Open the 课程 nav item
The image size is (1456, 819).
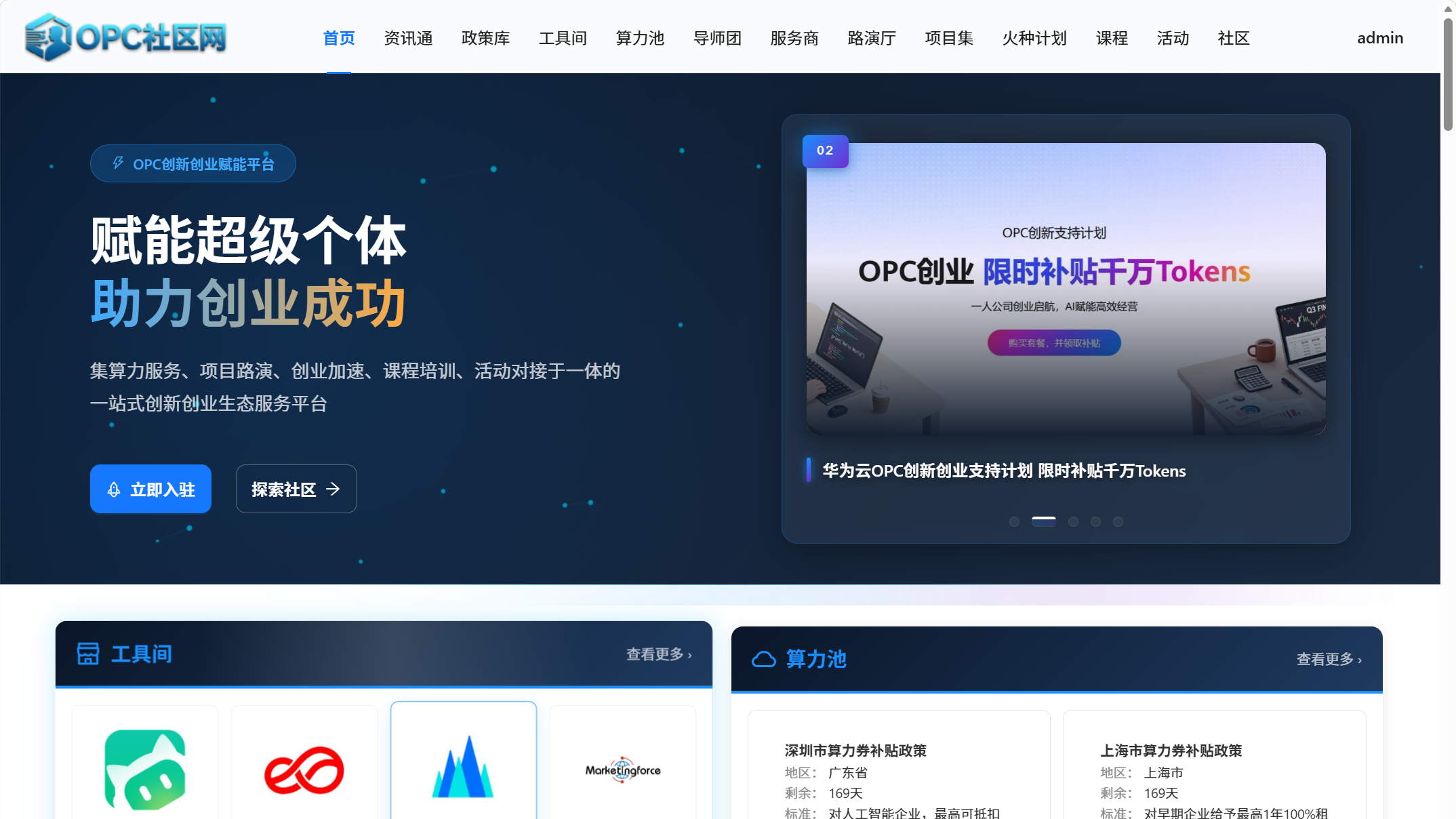click(1112, 38)
